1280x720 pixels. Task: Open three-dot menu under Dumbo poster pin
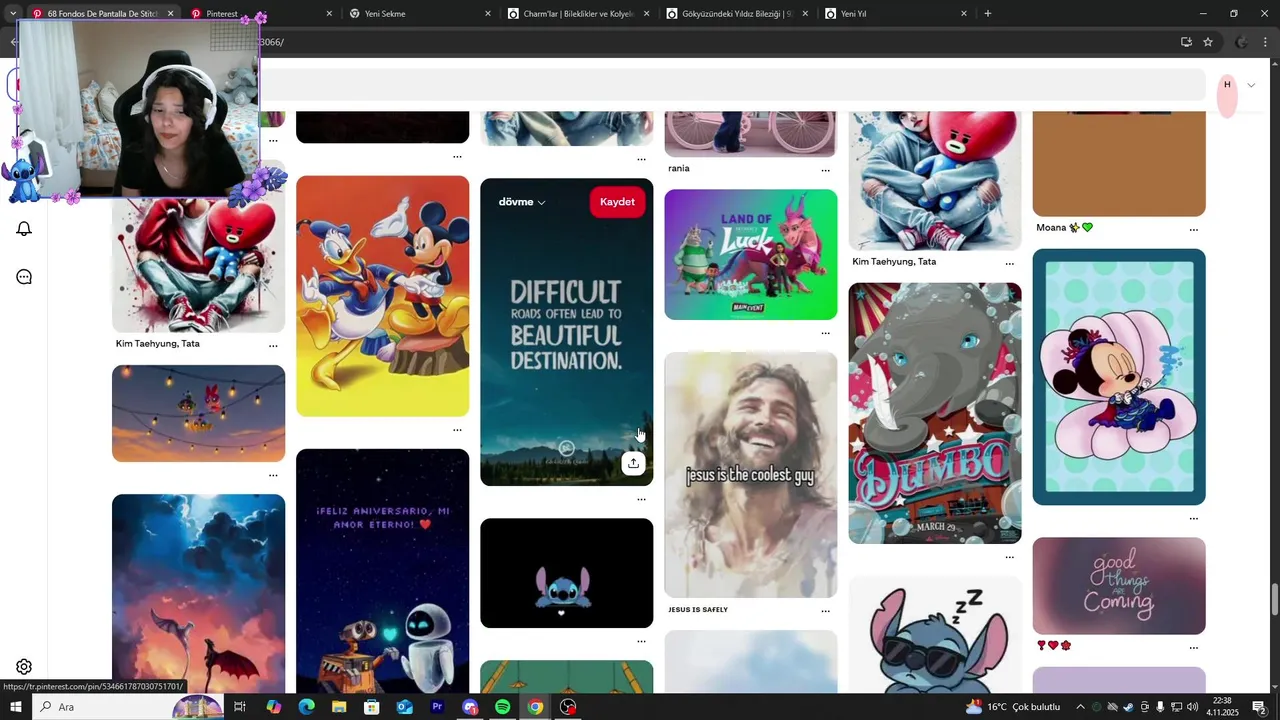(x=1009, y=557)
